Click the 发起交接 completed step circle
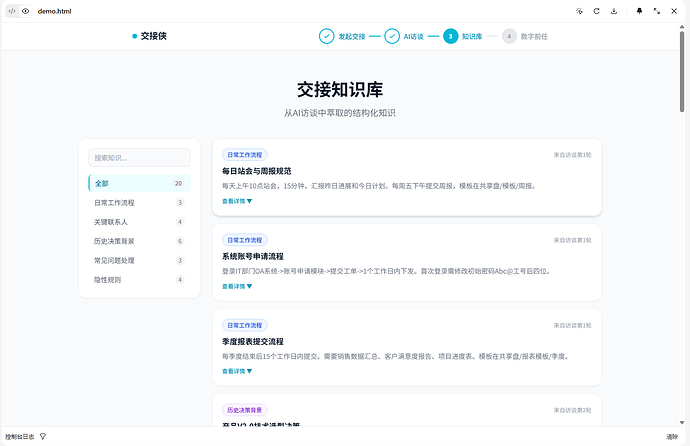This screenshot has width=690, height=446. pyautogui.click(x=327, y=37)
